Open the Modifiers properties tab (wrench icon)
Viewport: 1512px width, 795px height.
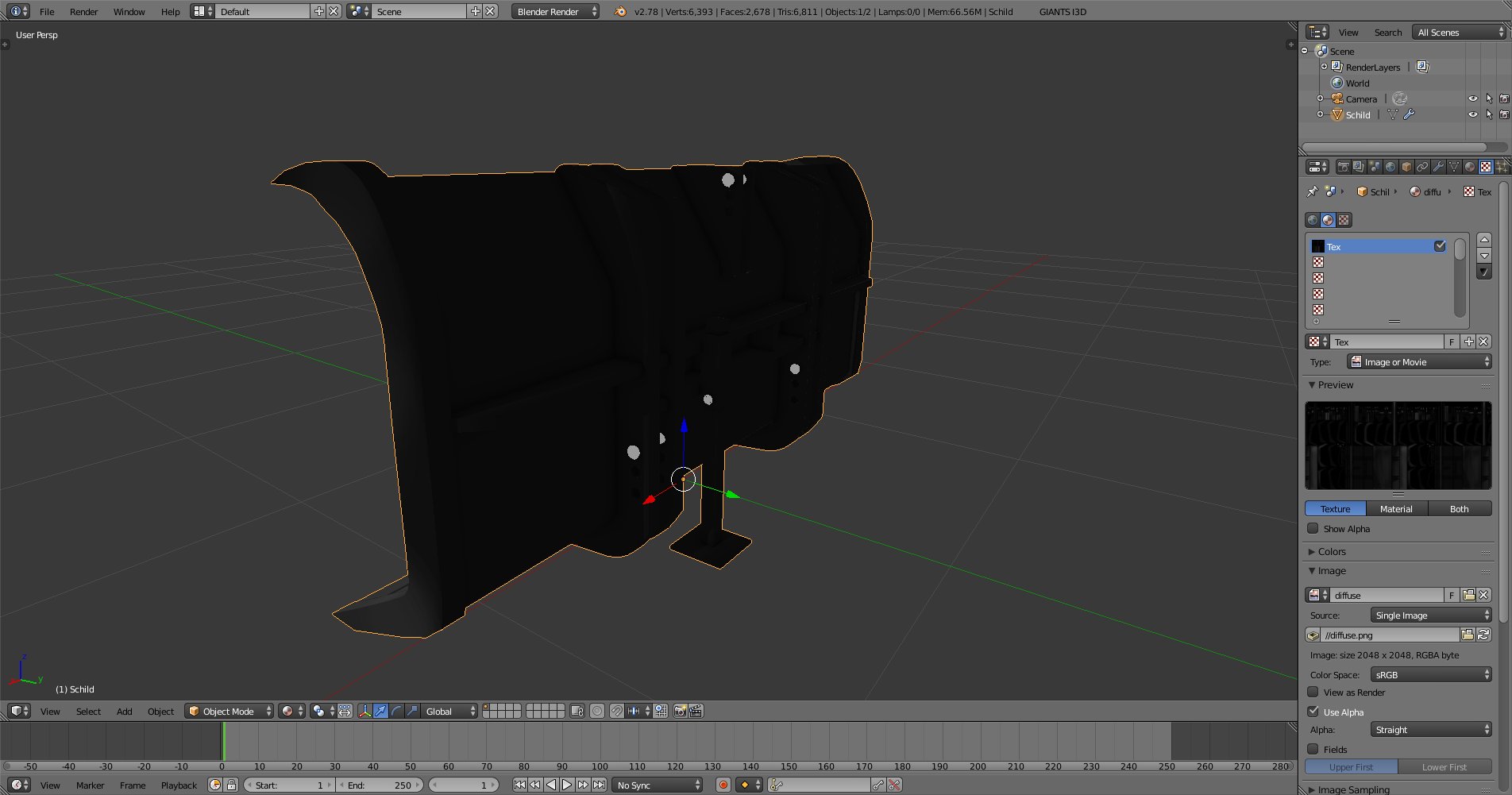pos(1438,167)
